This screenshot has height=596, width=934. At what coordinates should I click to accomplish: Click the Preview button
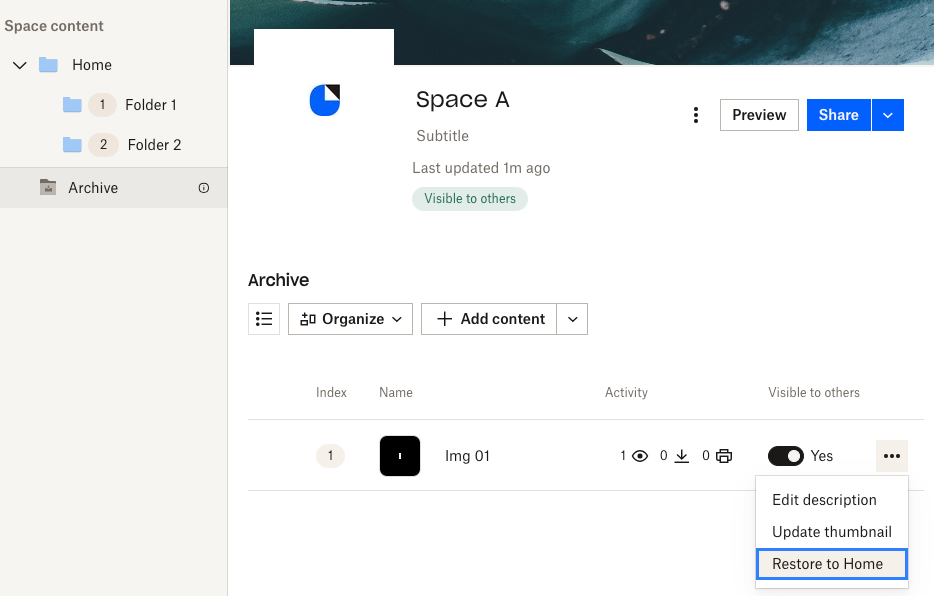pos(758,115)
